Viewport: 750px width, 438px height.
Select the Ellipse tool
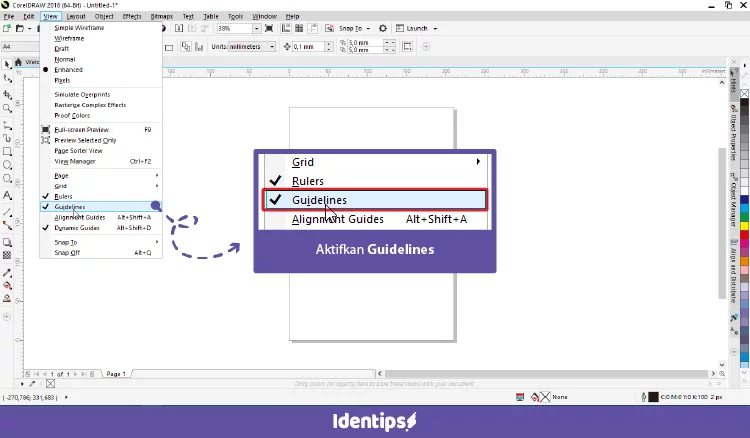point(7,165)
